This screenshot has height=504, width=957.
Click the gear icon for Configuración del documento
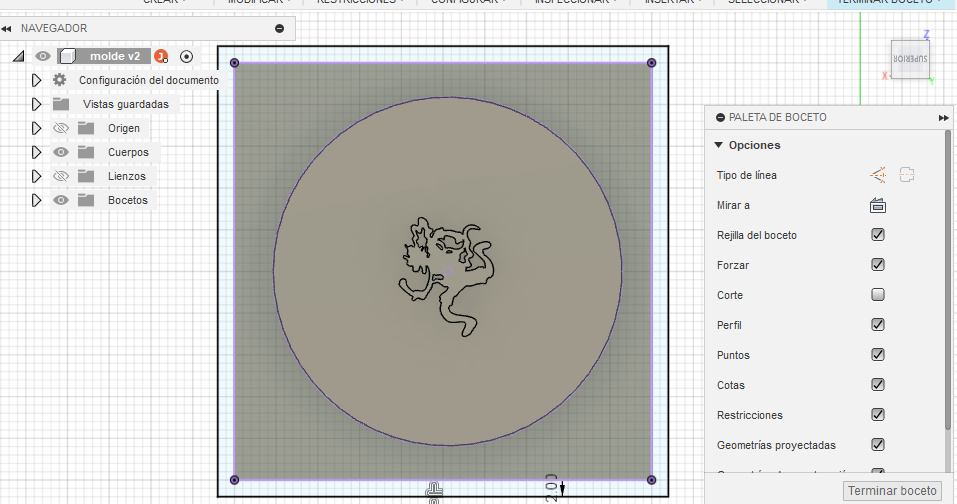coord(59,80)
